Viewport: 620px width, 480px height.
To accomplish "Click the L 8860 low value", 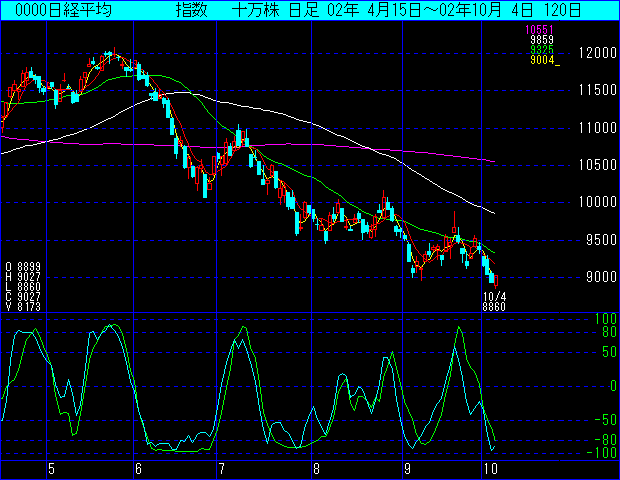I will click(23, 287).
